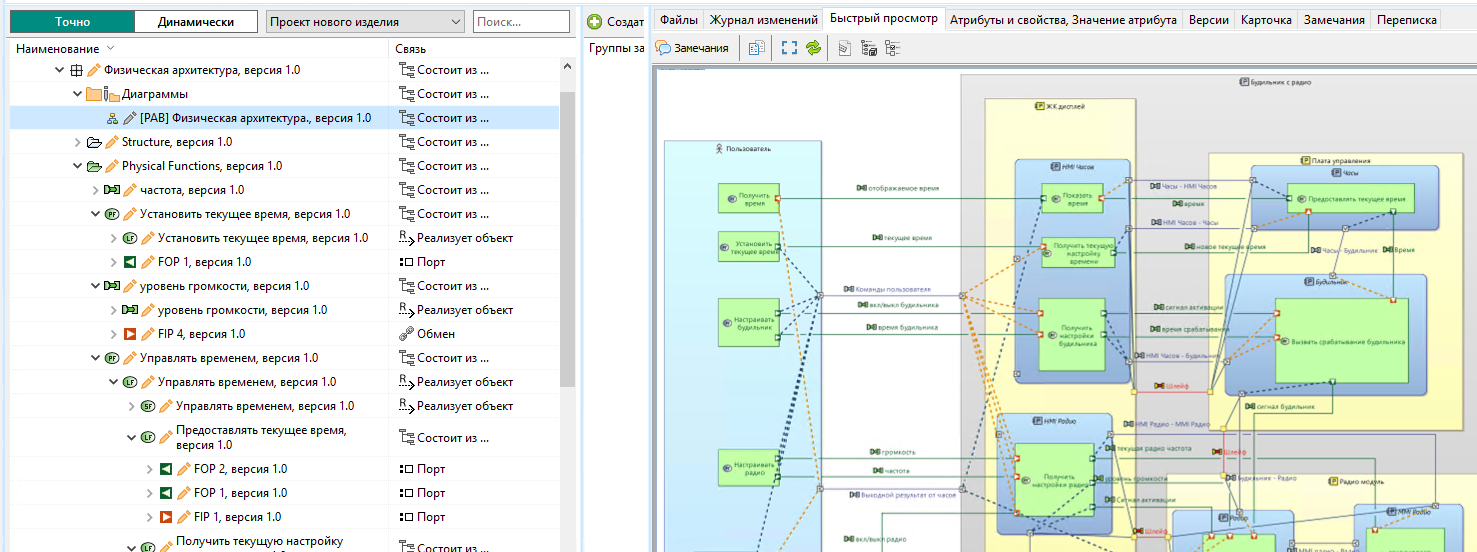This screenshot has width=1477, height=552.
Task: Click the fit-to-screen frame icon in preview toolbar
Action: coord(789,48)
